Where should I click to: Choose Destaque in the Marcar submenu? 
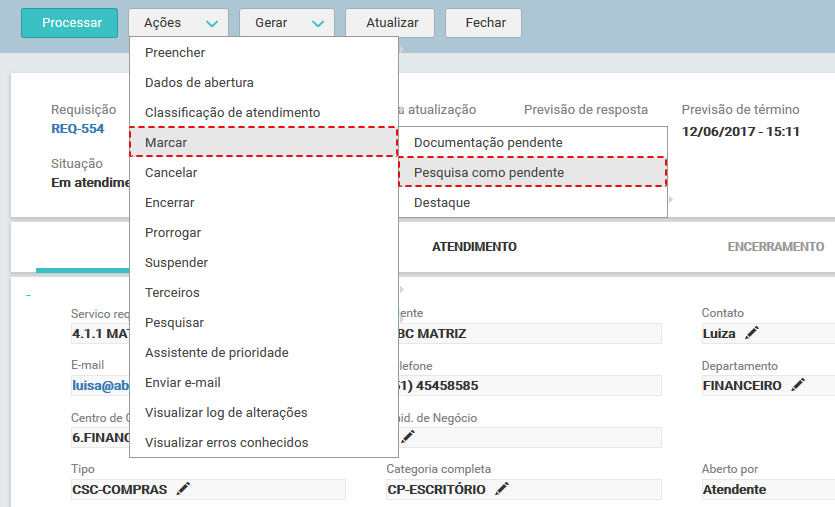coord(533,202)
